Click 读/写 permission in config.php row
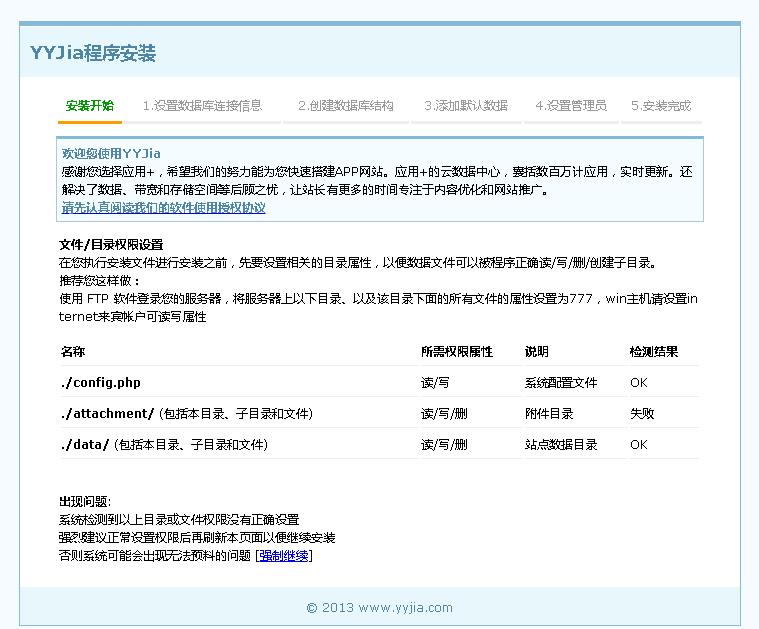 coord(435,383)
